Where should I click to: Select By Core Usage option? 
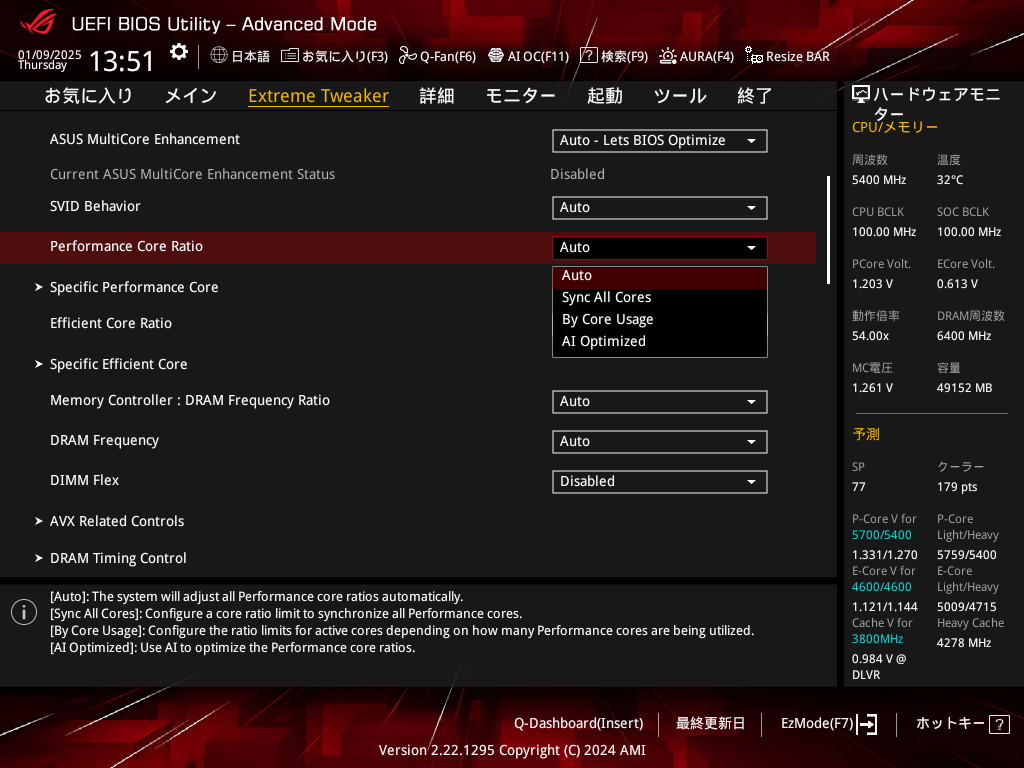607,319
